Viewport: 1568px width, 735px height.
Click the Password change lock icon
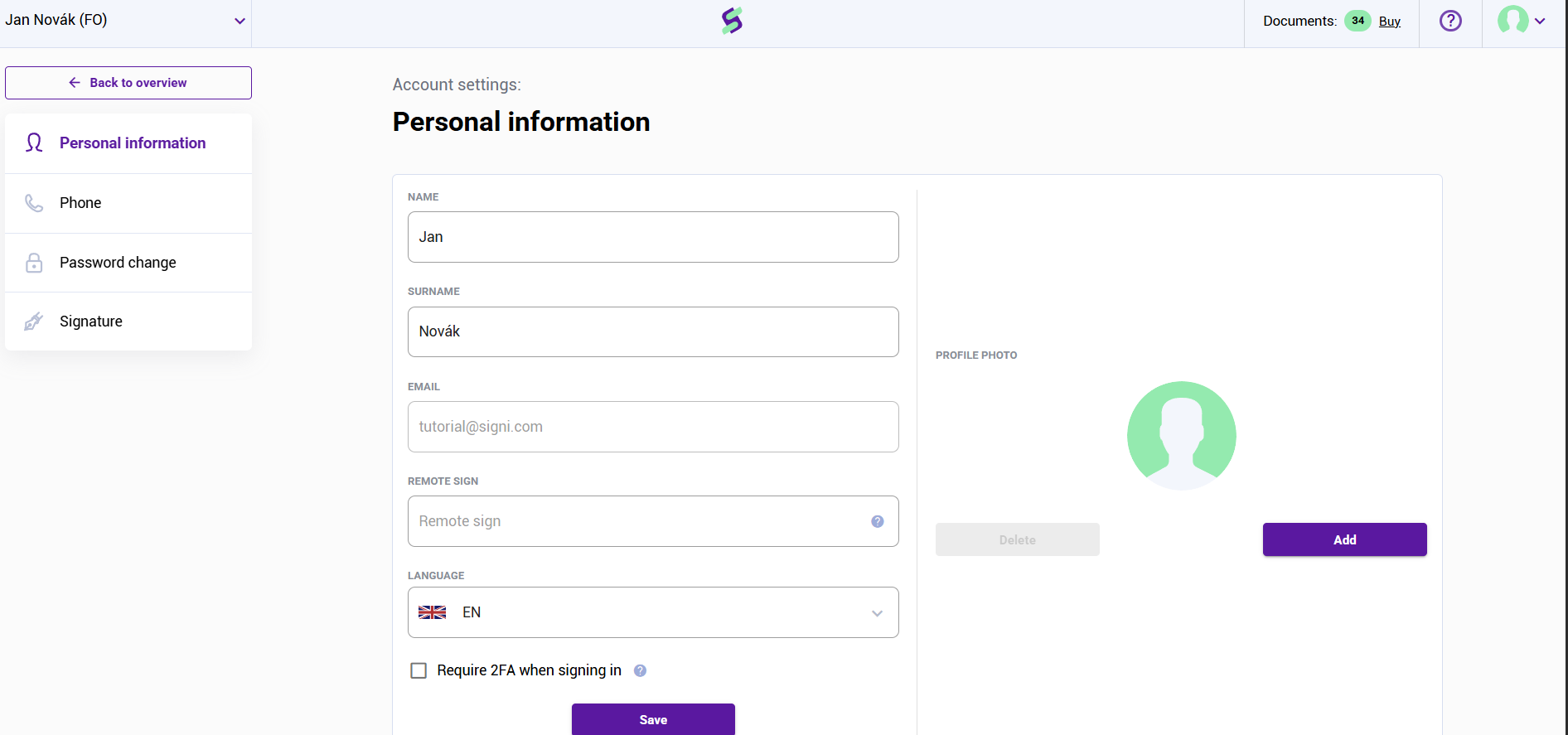click(34, 263)
